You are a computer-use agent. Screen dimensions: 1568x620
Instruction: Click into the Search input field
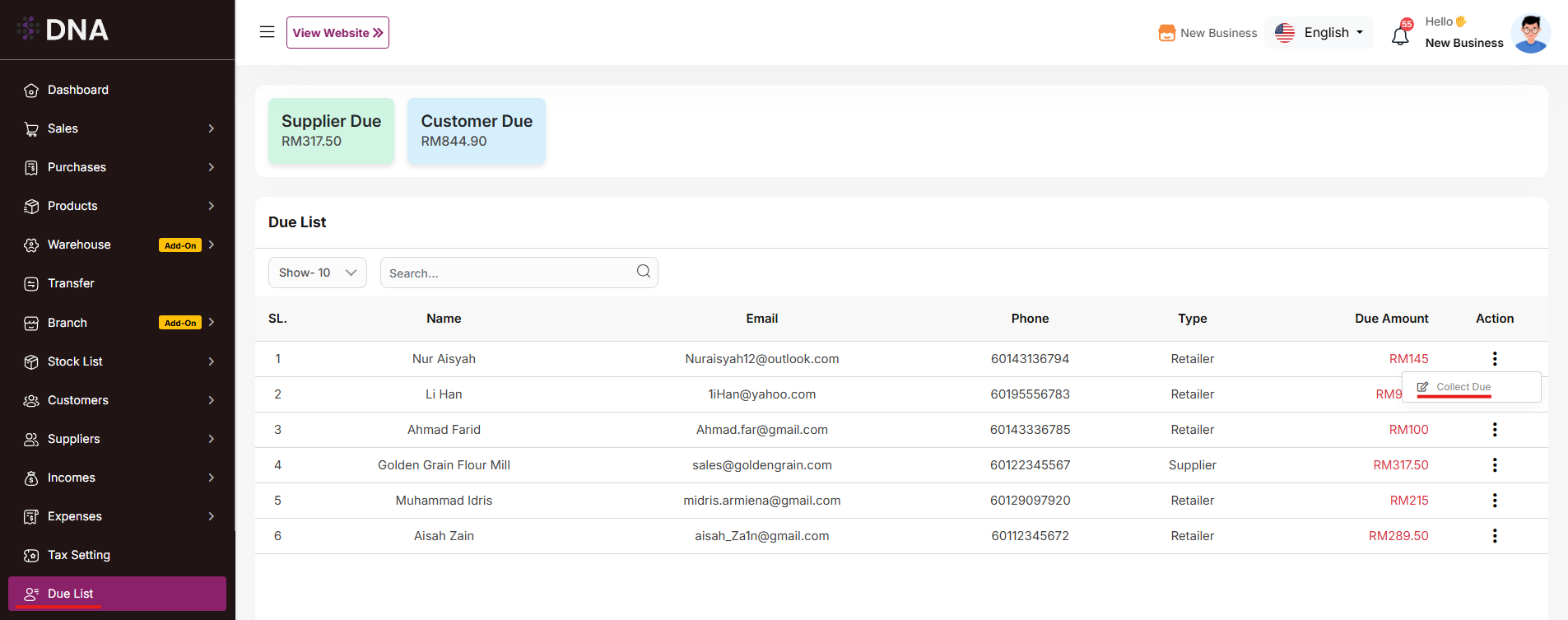coord(506,273)
